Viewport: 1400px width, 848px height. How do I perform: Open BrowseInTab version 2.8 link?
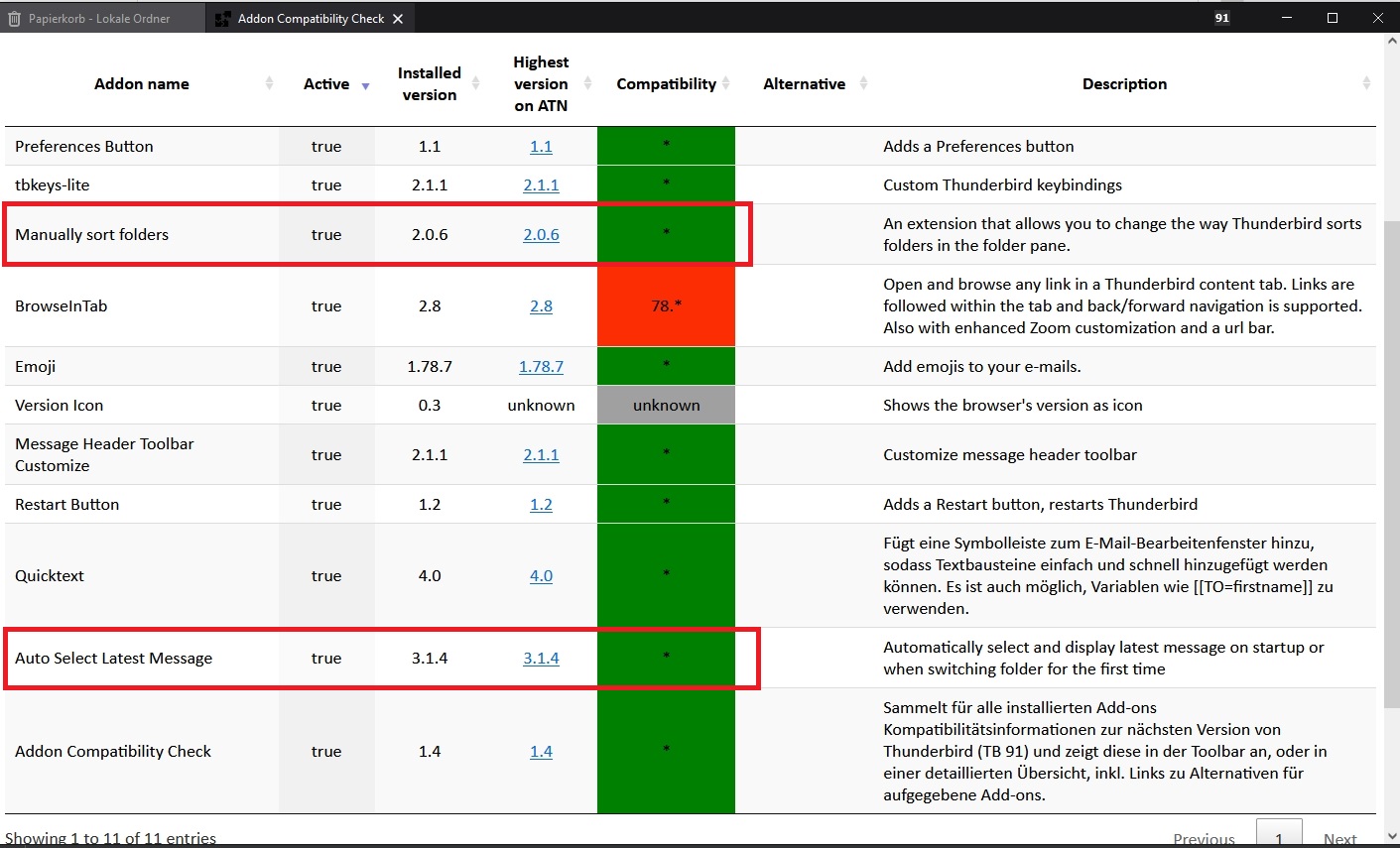tap(541, 306)
